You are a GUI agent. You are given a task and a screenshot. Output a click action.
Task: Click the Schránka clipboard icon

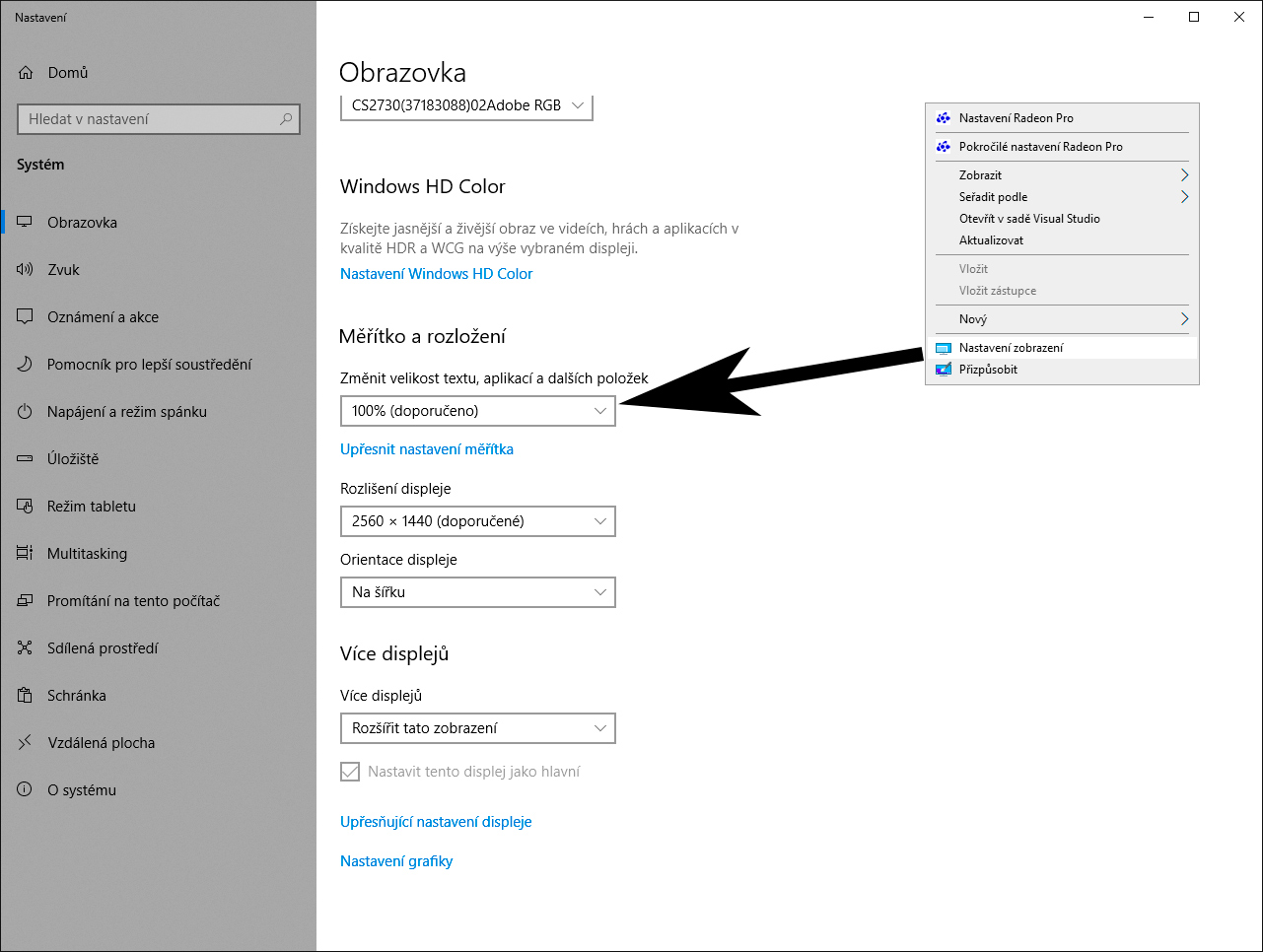pyautogui.click(x=26, y=696)
